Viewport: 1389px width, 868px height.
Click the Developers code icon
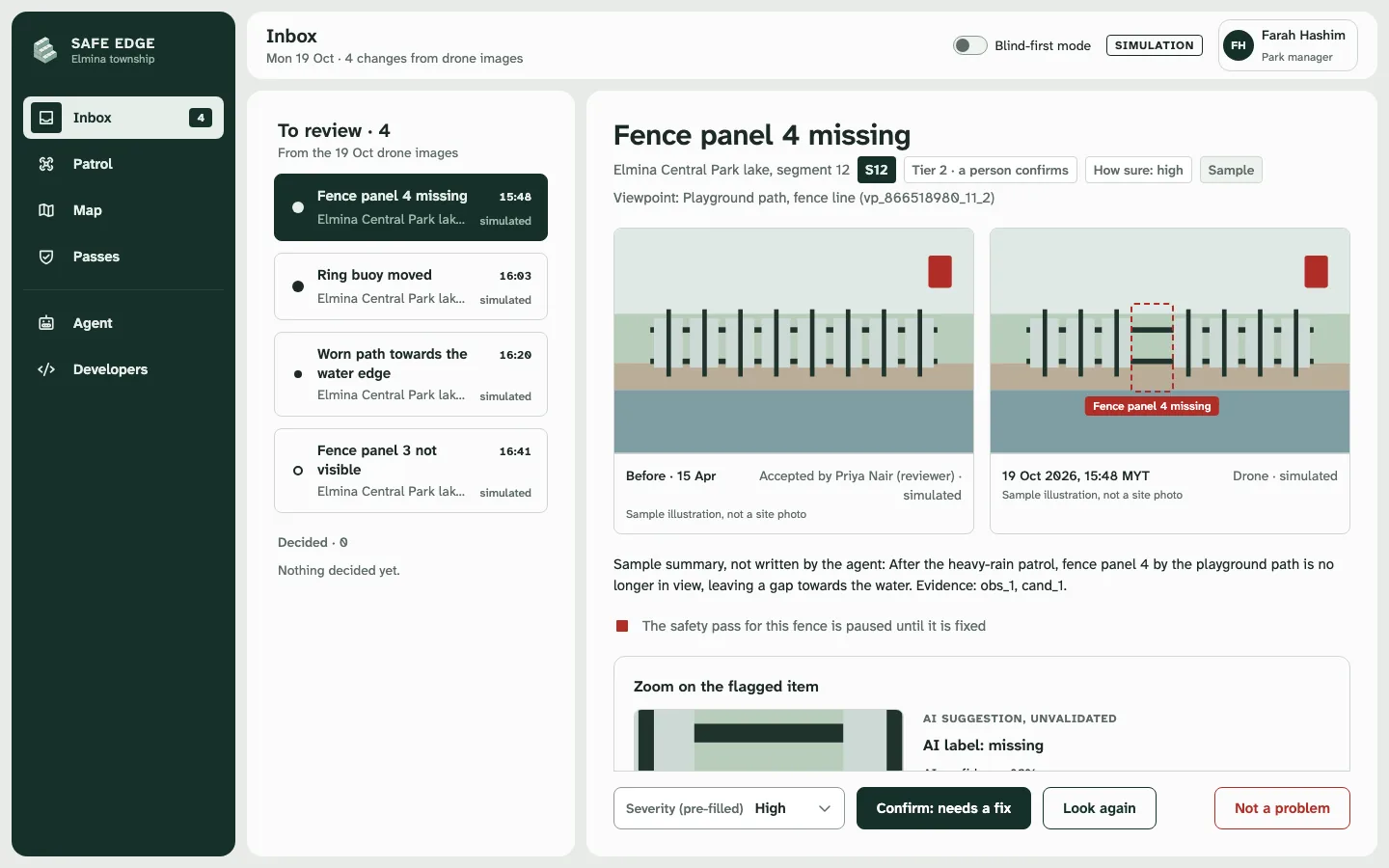[x=46, y=369]
